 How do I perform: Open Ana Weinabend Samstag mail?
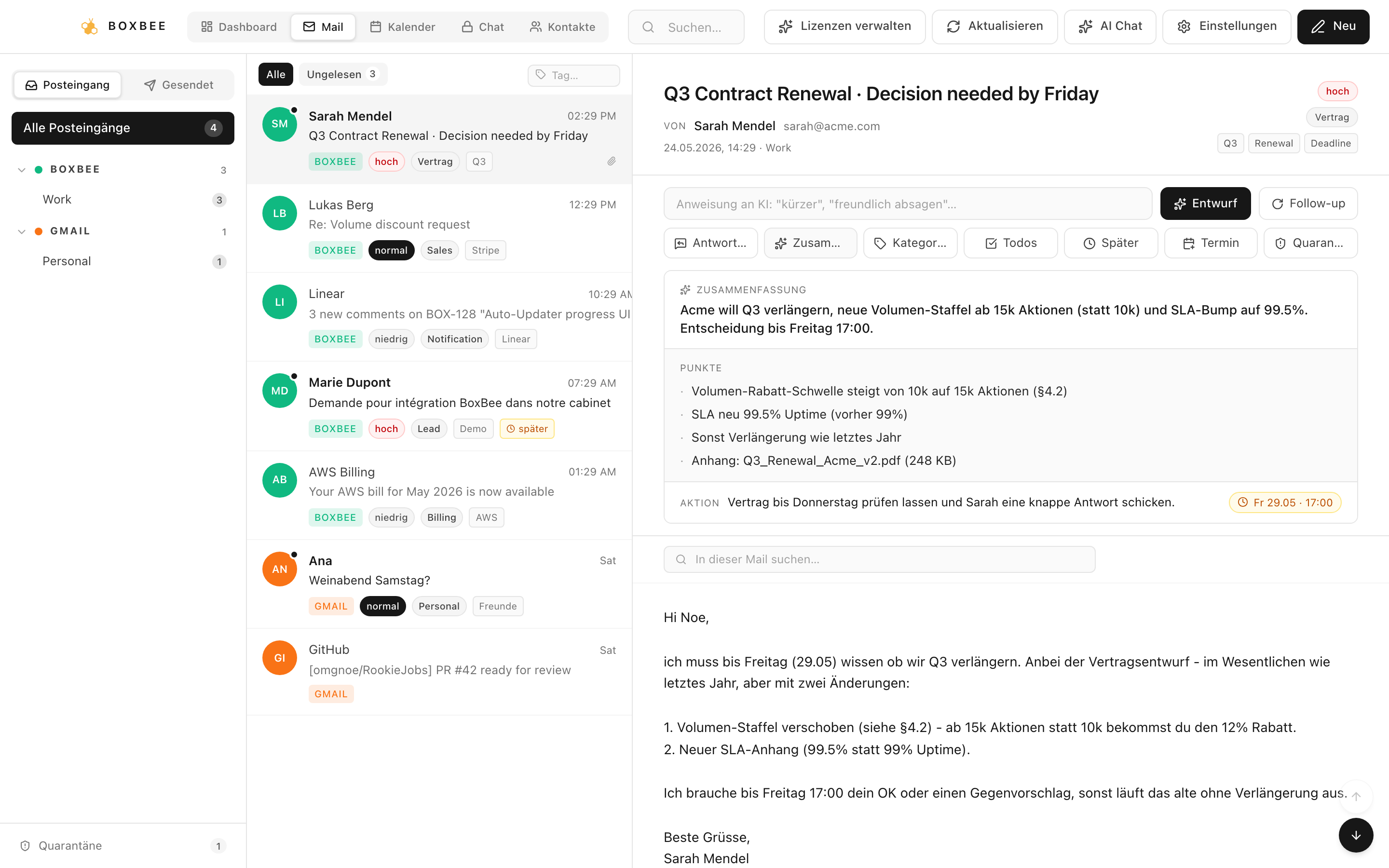click(439, 584)
